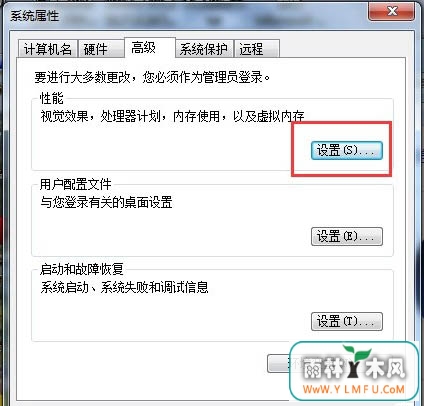
Task: Click the 系统属性 title bar text
Action: (x=35, y=16)
